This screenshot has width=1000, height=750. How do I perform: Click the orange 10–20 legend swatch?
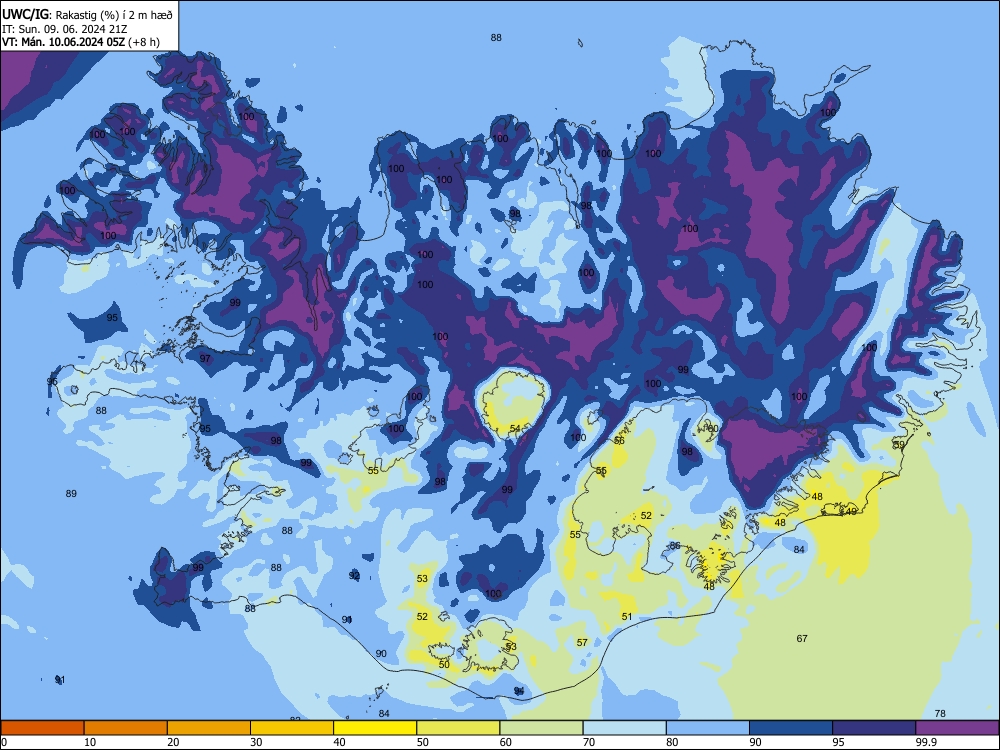[126, 728]
